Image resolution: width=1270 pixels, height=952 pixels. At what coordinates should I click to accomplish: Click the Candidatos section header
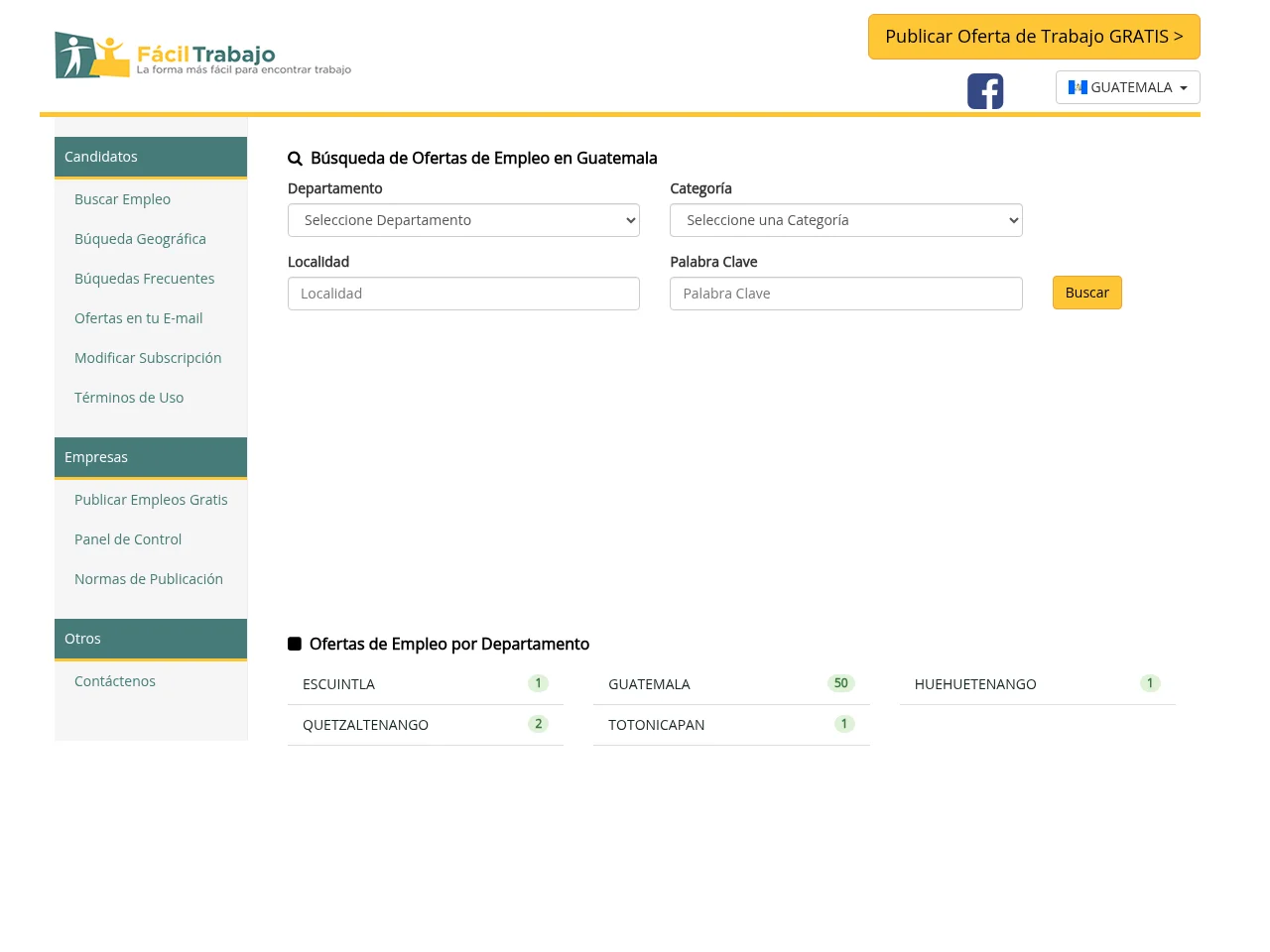click(x=151, y=157)
